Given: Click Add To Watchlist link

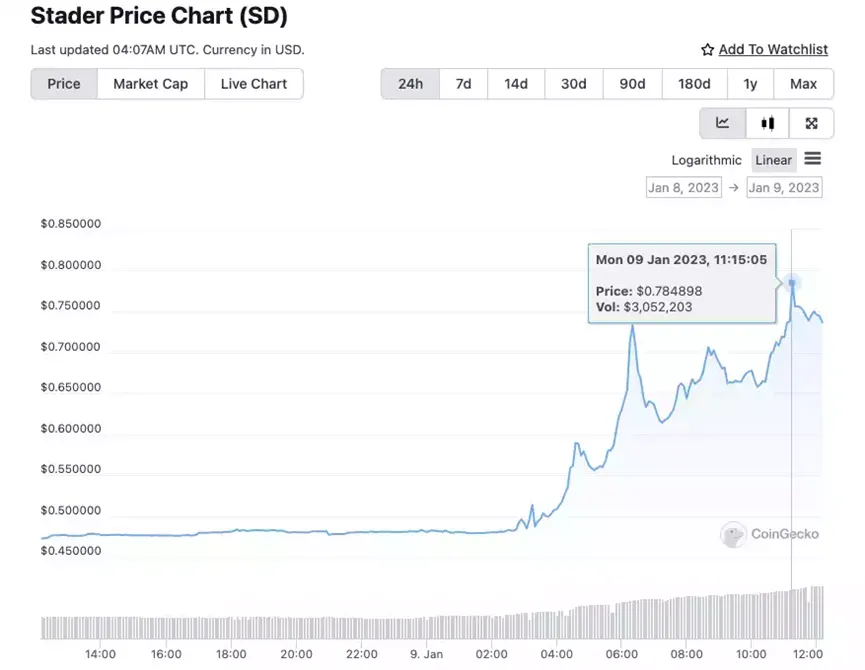Looking at the screenshot, I should [x=773, y=50].
